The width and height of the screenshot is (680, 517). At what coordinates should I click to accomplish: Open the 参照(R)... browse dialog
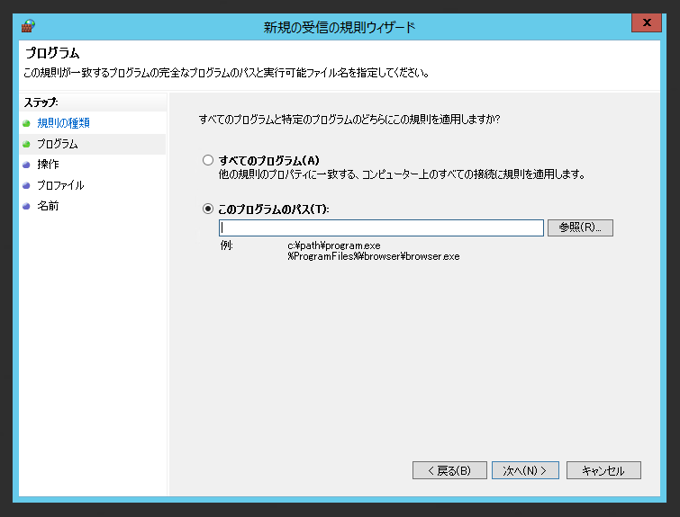pyautogui.click(x=580, y=227)
